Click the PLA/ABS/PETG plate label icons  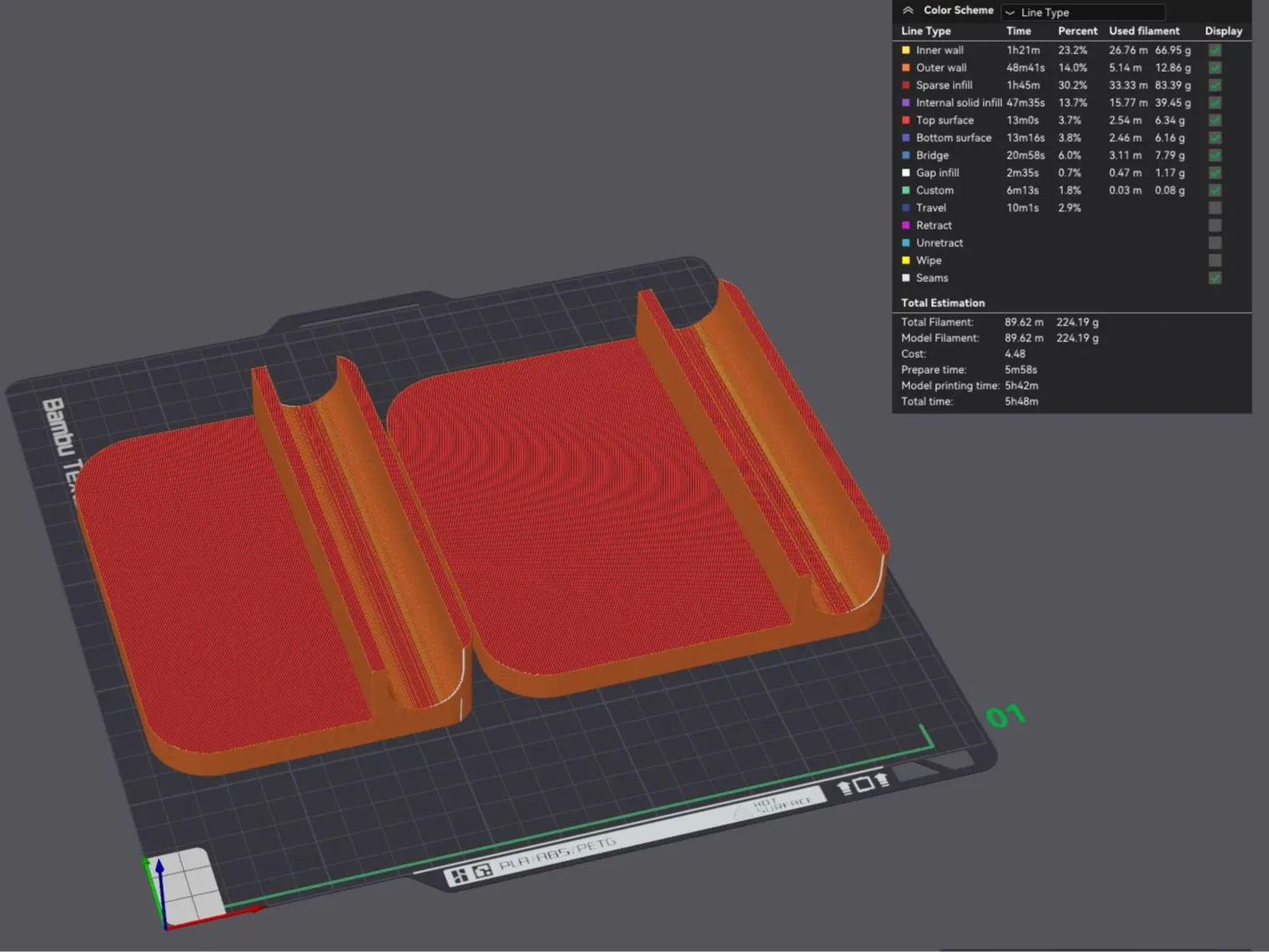(x=471, y=873)
